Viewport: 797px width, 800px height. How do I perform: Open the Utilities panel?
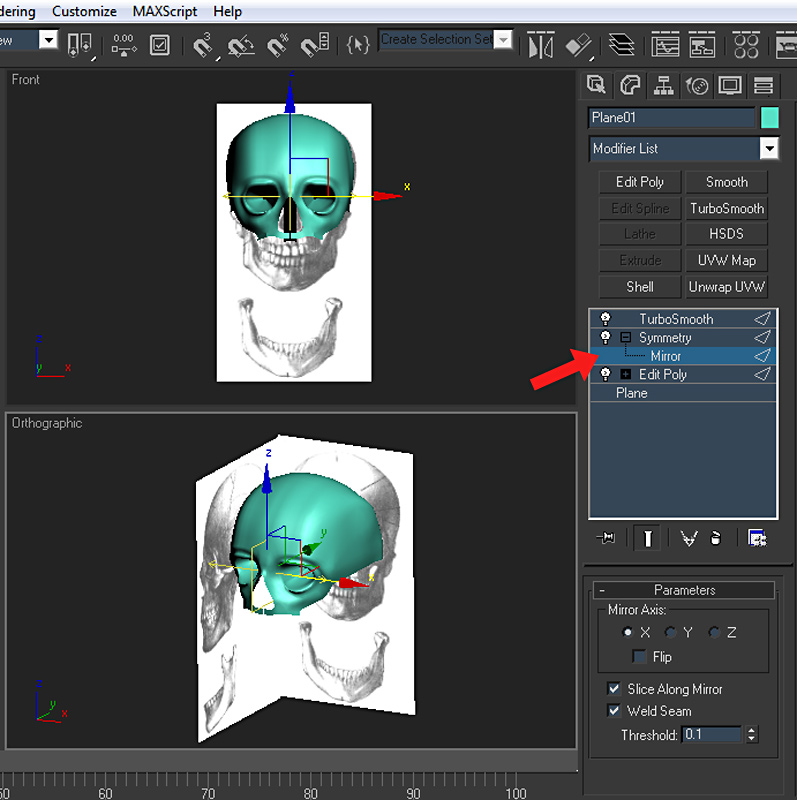[x=764, y=85]
